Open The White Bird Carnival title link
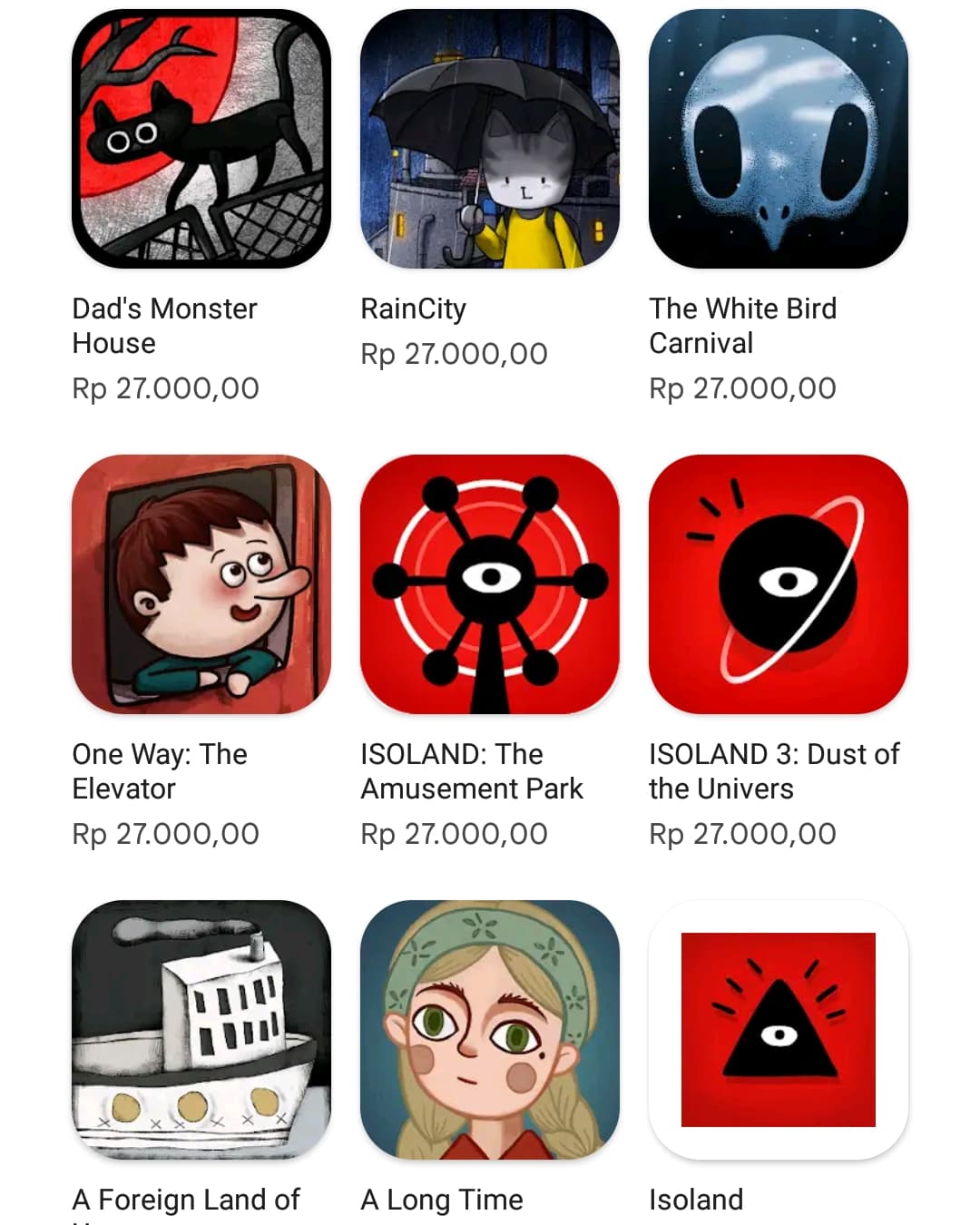980x1225 pixels. pyautogui.click(x=743, y=326)
